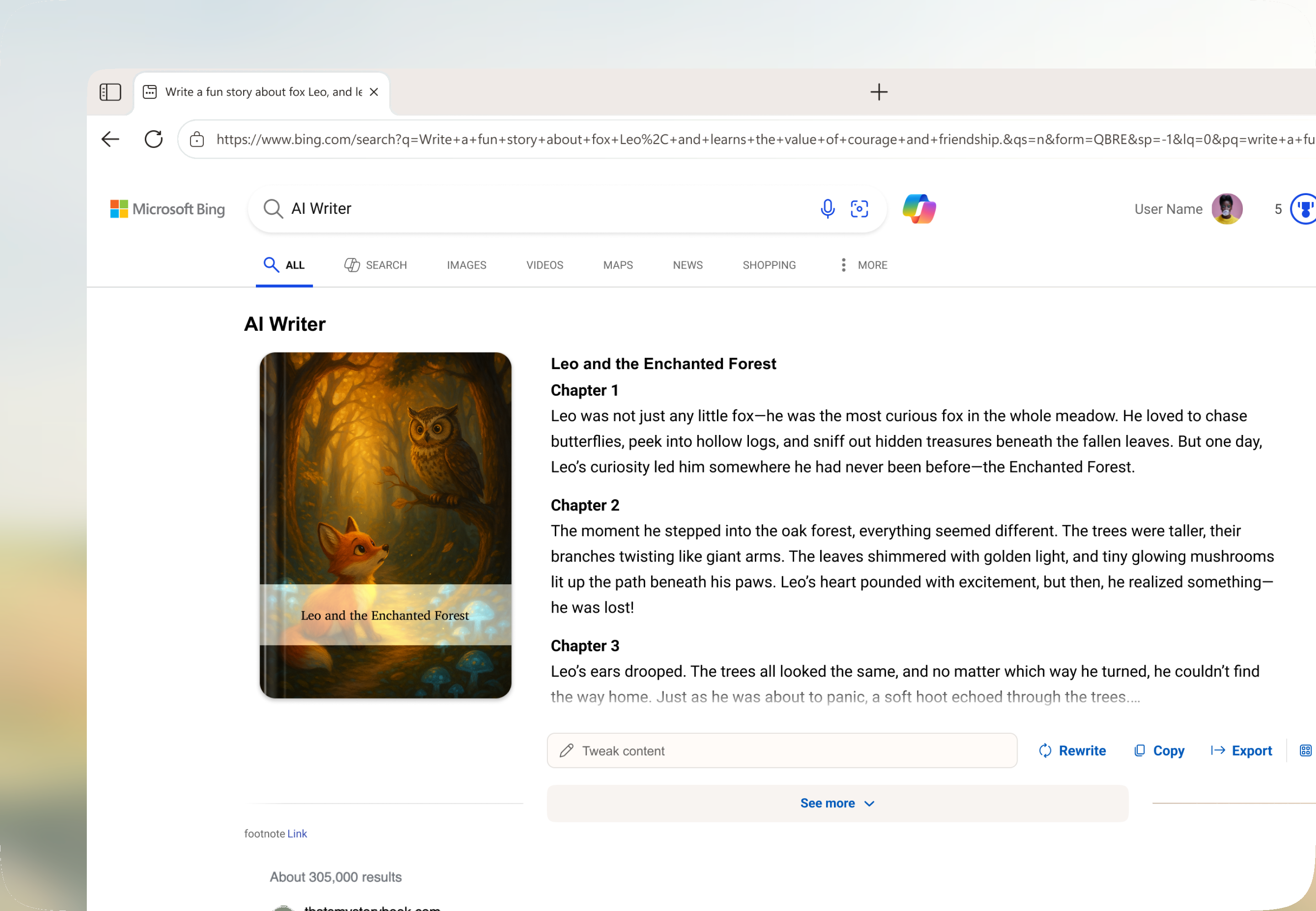Image resolution: width=1316 pixels, height=911 pixels.
Task: Click the rewards points count 5
Action: [x=1279, y=209]
